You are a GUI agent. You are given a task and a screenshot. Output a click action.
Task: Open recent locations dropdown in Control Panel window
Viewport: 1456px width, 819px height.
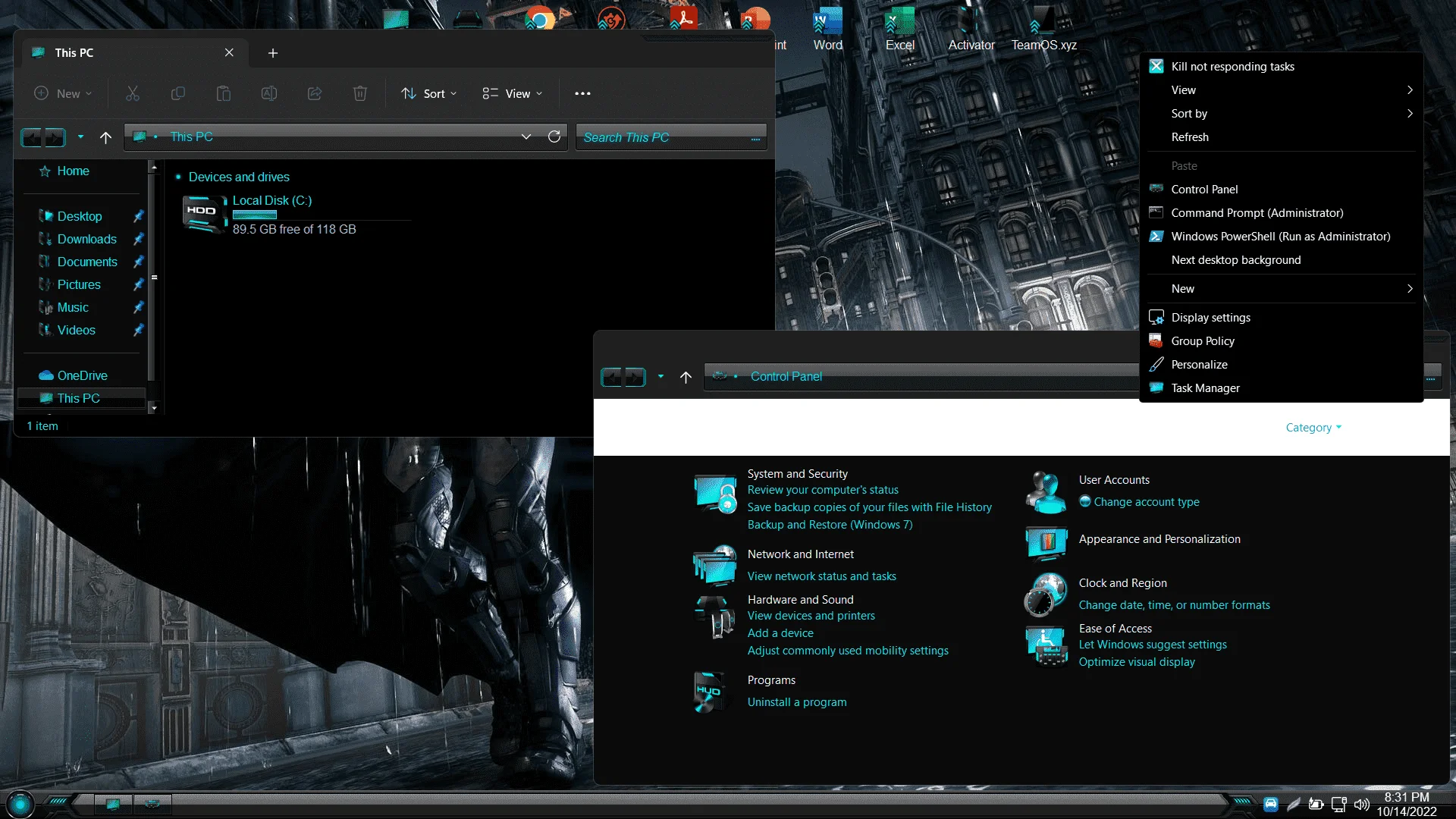pyautogui.click(x=661, y=376)
